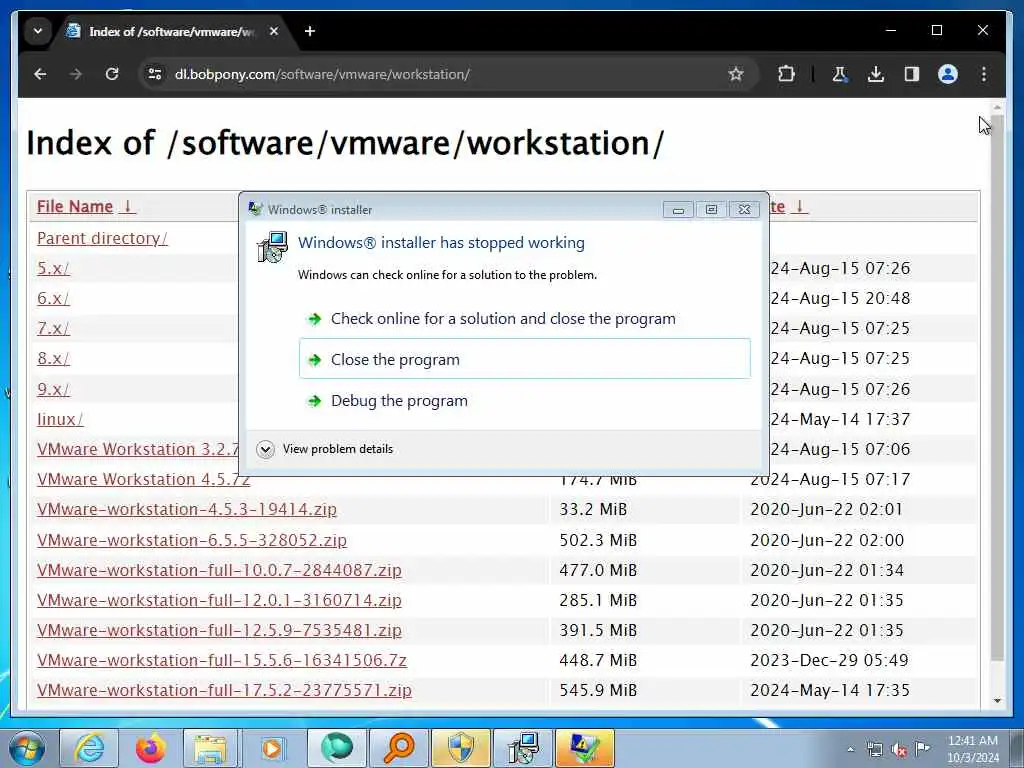Open Chrome three-dot menu
The image size is (1024, 768).
point(984,74)
